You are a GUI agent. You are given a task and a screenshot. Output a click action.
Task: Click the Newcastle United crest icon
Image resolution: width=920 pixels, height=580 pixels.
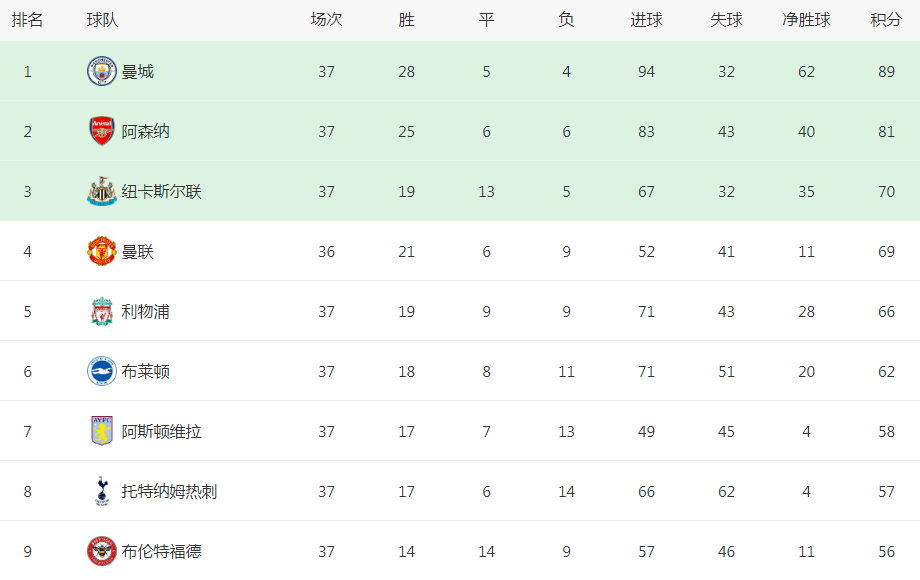[x=102, y=191]
